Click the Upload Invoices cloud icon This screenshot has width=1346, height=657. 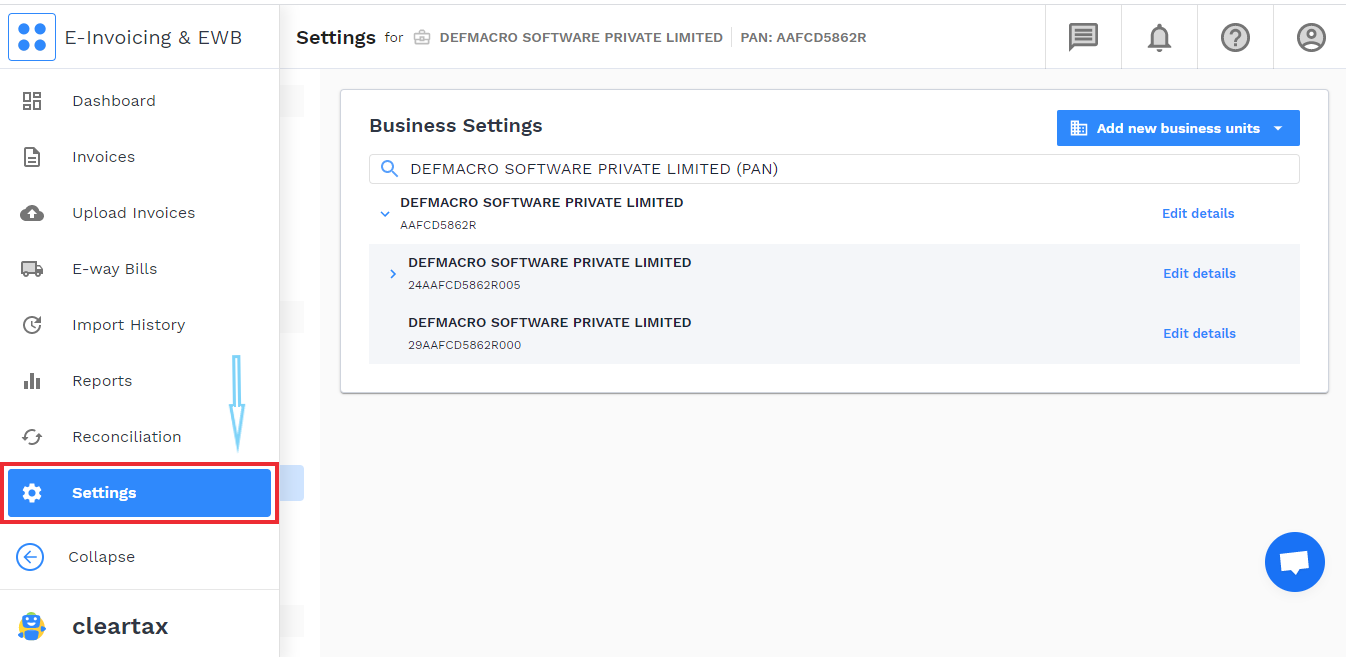pyautogui.click(x=32, y=213)
